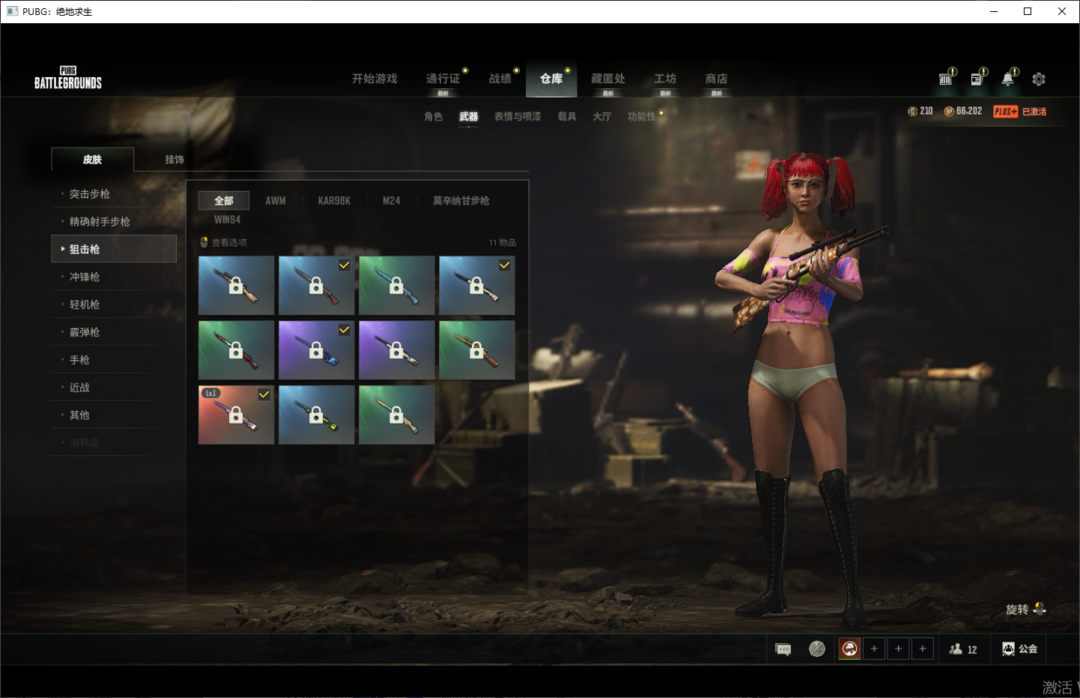Show 全部 sniper rifle skins

[224, 201]
